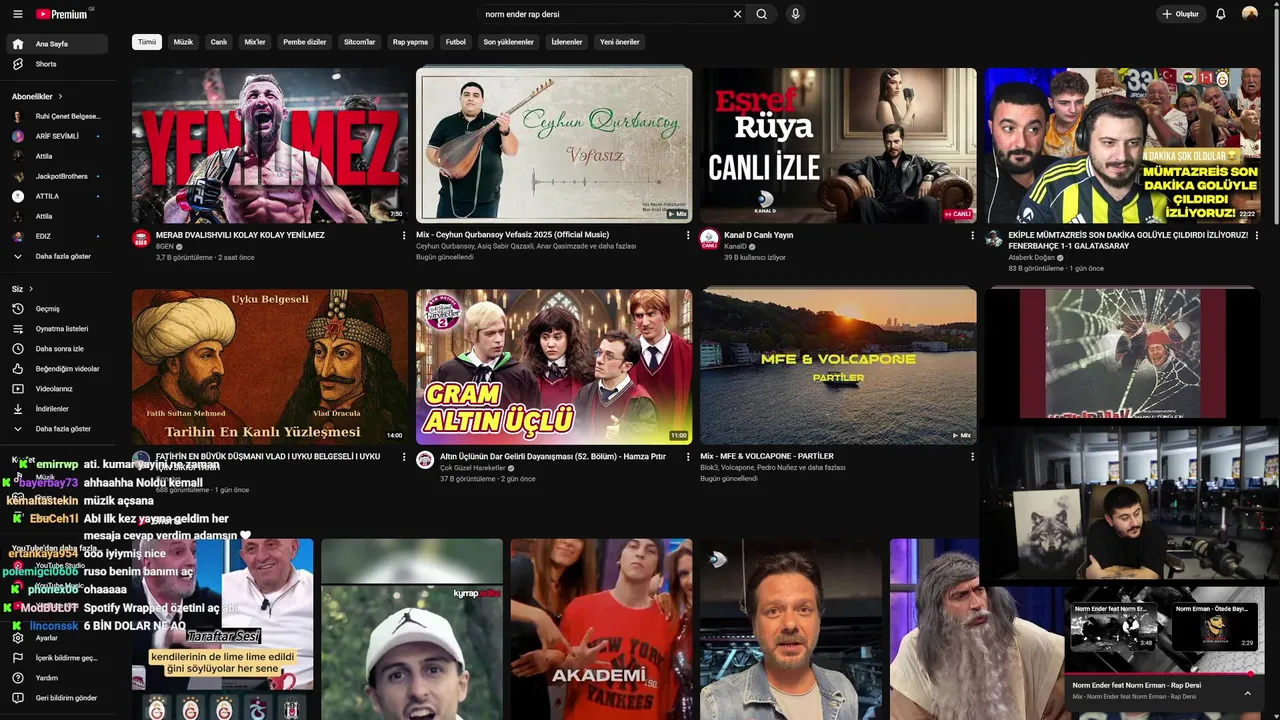Open İndirilenler downloads
This screenshot has height=720, width=1280.
pyautogui.click(x=56, y=409)
